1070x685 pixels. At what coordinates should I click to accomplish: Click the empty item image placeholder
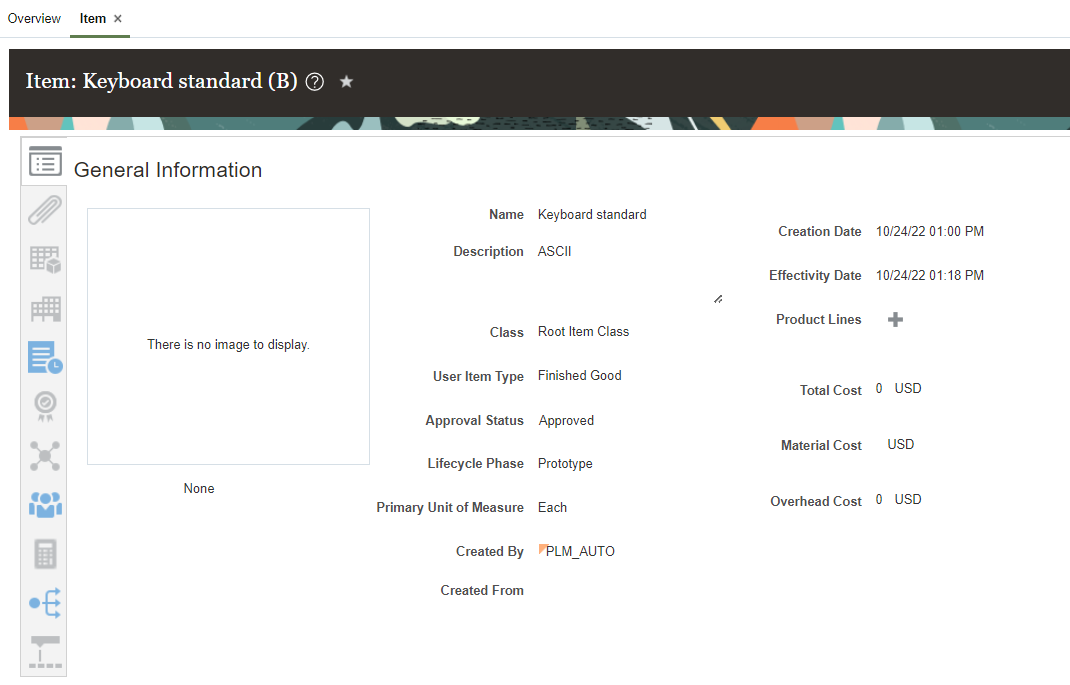point(229,336)
